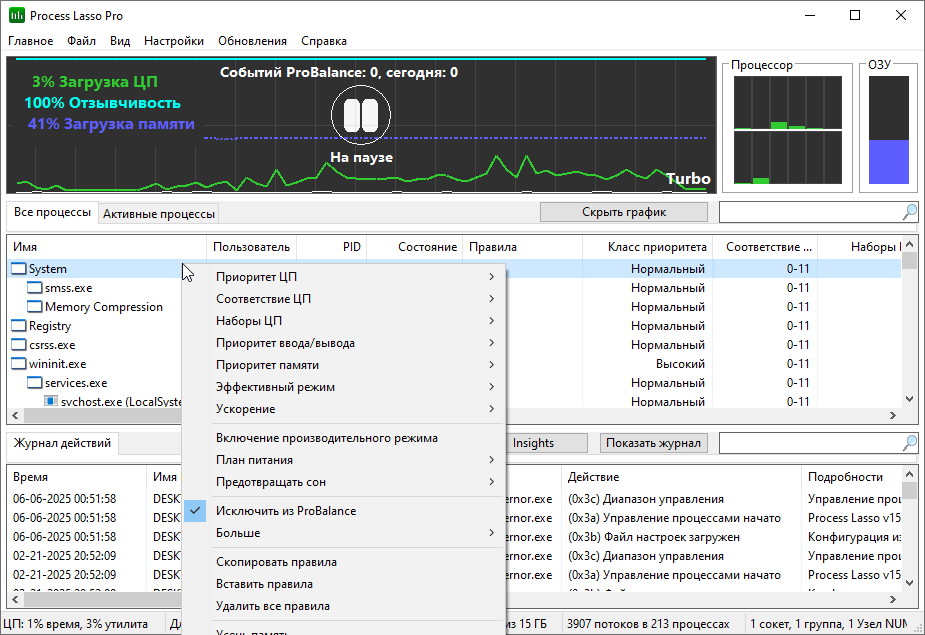925x635 pixels.
Task: Sort by Класс приоритета column header
Action: point(647,247)
